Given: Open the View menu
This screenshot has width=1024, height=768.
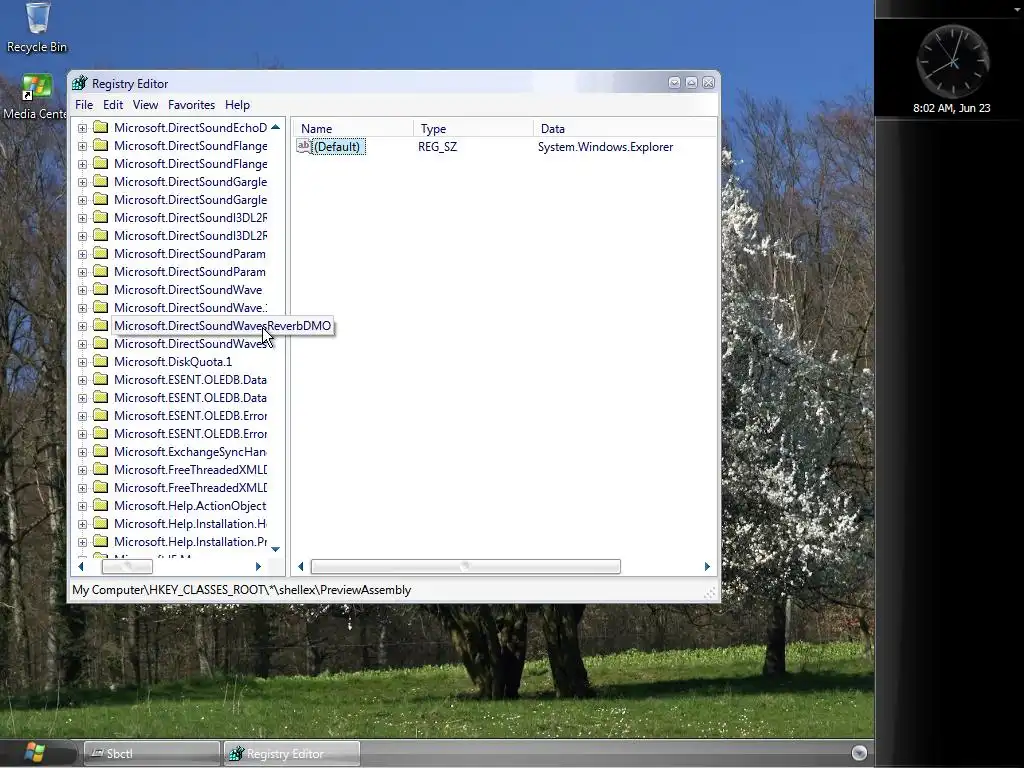Looking at the screenshot, I should click(x=145, y=104).
